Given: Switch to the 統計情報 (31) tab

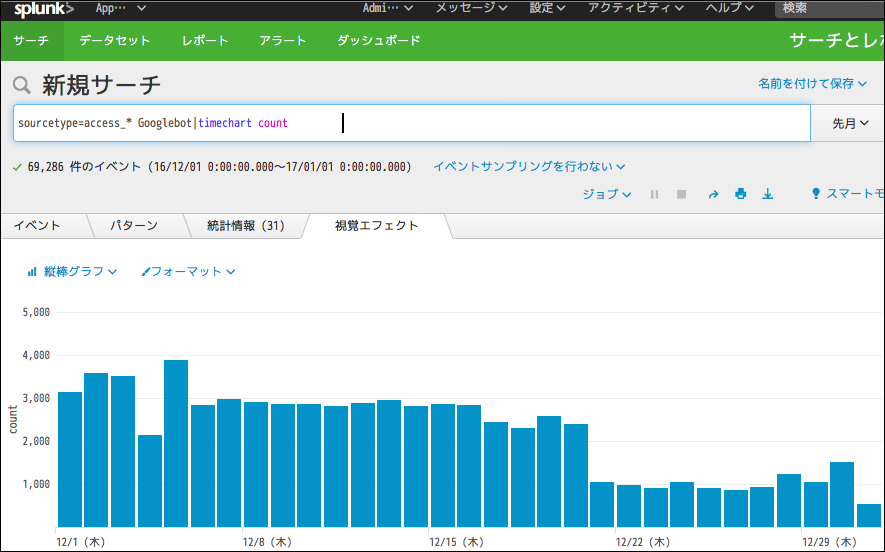Looking at the screenshot, I should (x=245, y=226).
